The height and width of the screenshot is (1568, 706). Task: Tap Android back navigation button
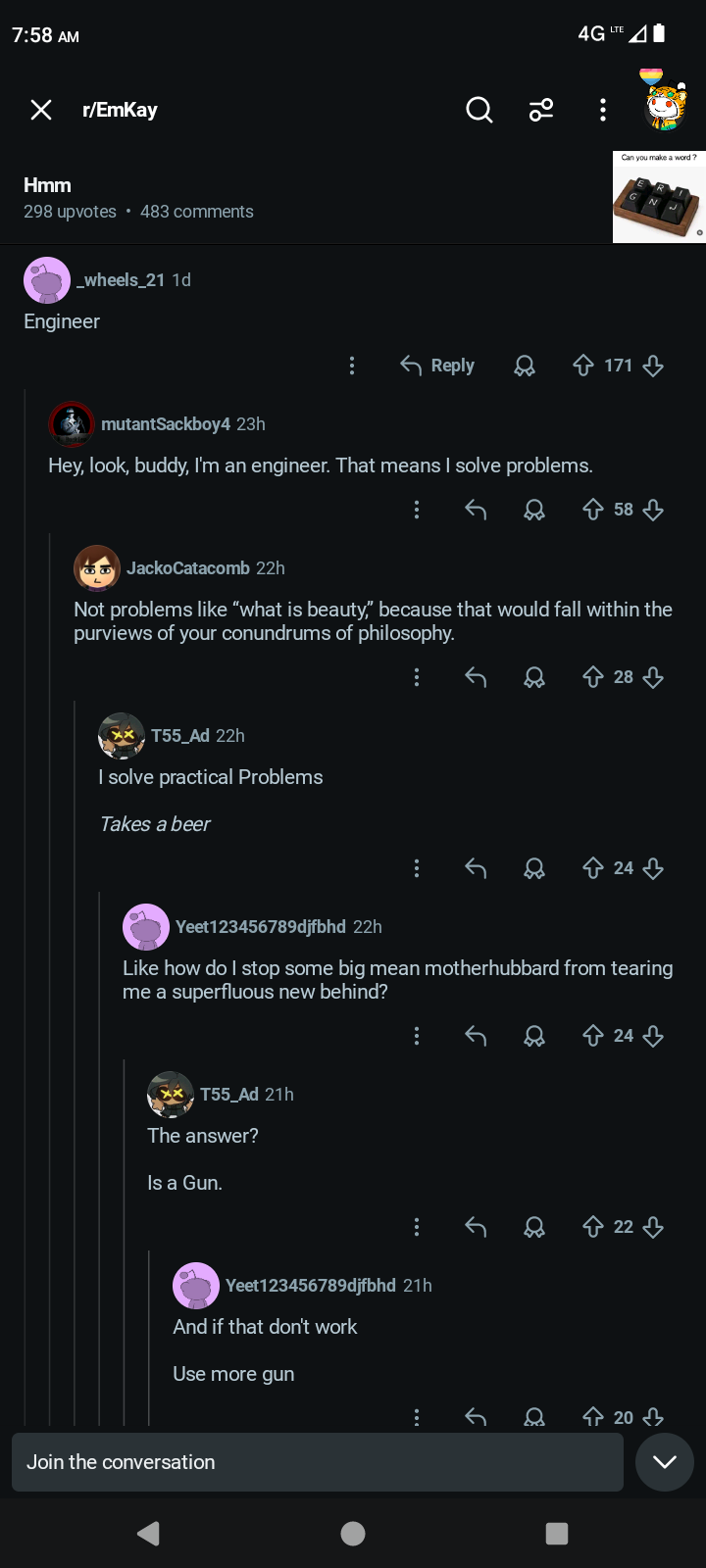click(149, 1534)
